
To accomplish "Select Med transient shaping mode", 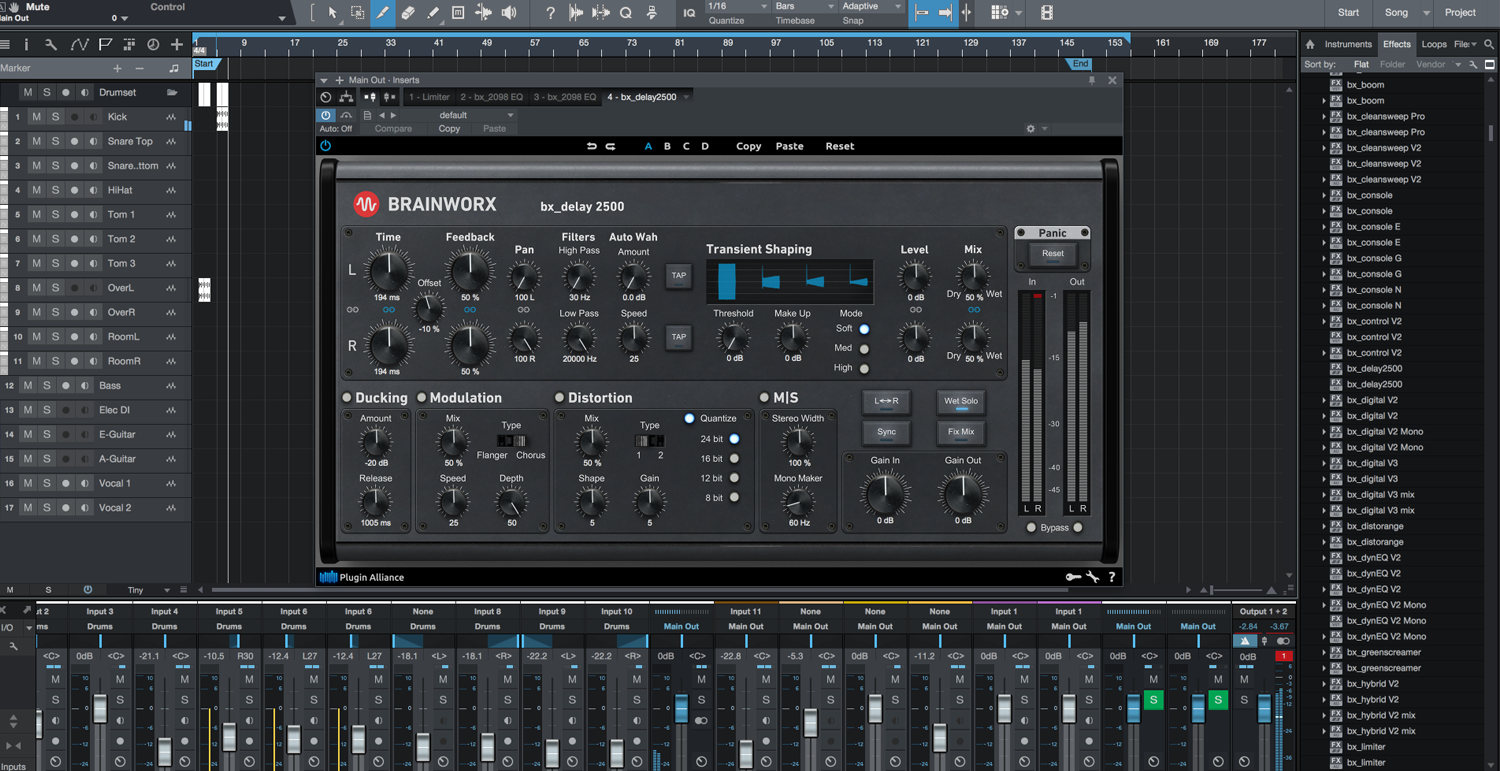I will [x=865, y=349].
